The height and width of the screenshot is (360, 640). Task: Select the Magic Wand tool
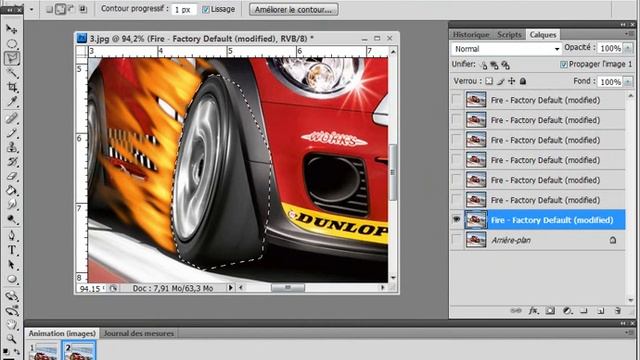click(x=11, y=73)
